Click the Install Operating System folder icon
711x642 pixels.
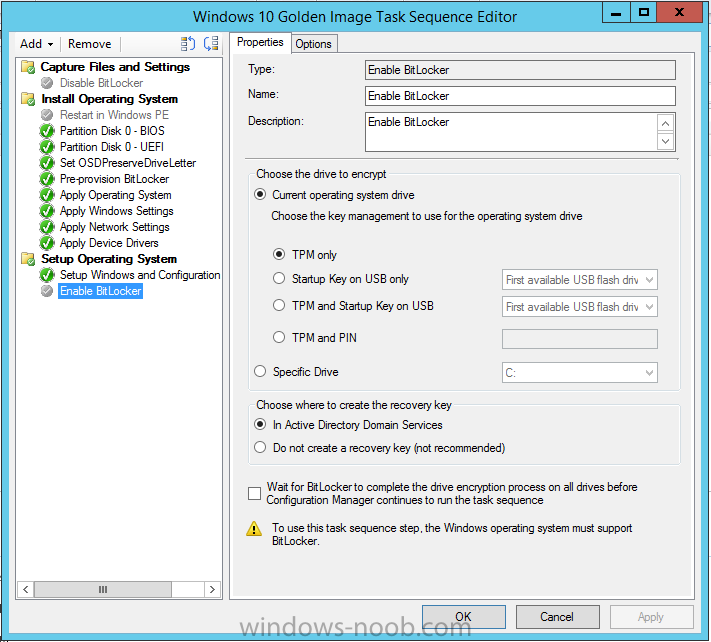coord(29,99)
